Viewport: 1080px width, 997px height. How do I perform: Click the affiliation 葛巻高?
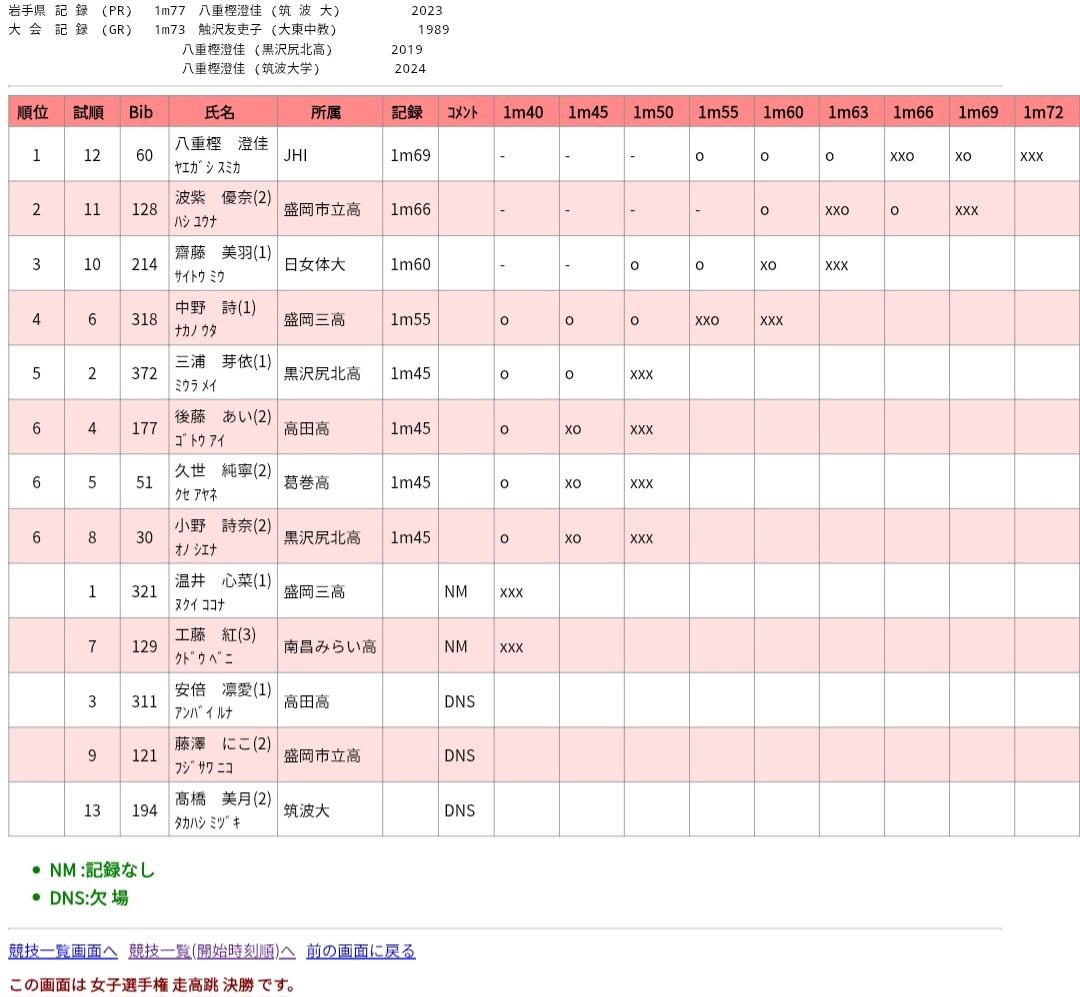point(307,482)
